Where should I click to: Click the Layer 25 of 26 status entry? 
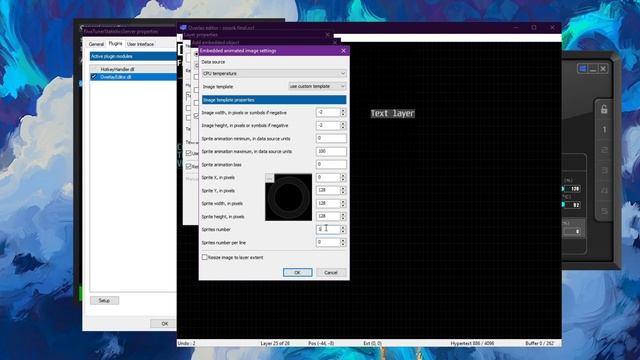pos(275,344)
